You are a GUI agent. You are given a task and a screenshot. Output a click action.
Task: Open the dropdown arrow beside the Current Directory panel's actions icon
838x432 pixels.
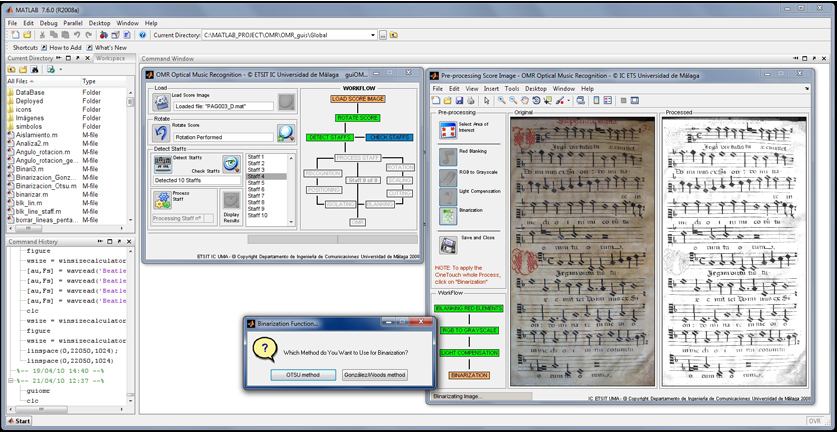[60, 70]
